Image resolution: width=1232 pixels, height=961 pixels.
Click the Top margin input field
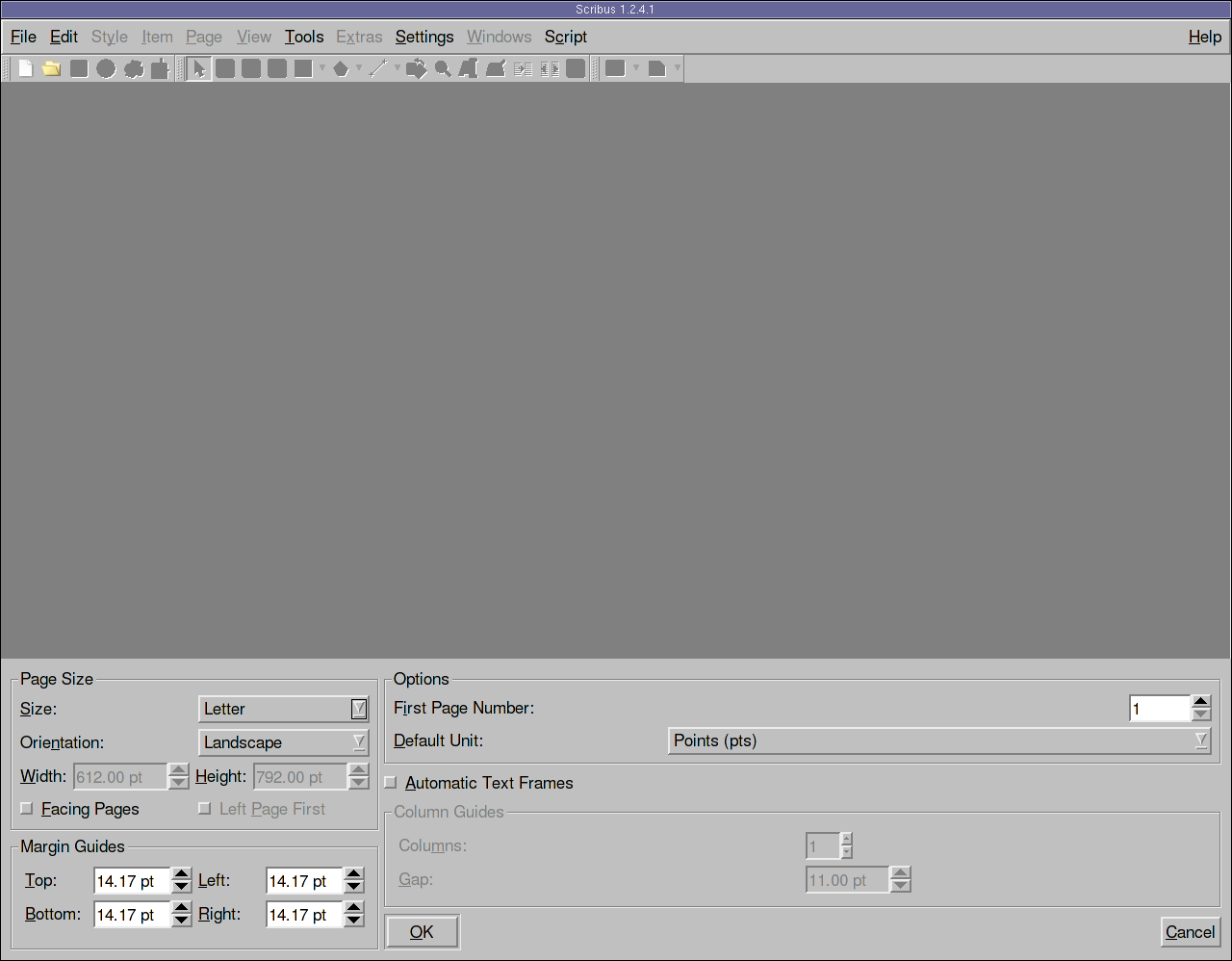131,881
